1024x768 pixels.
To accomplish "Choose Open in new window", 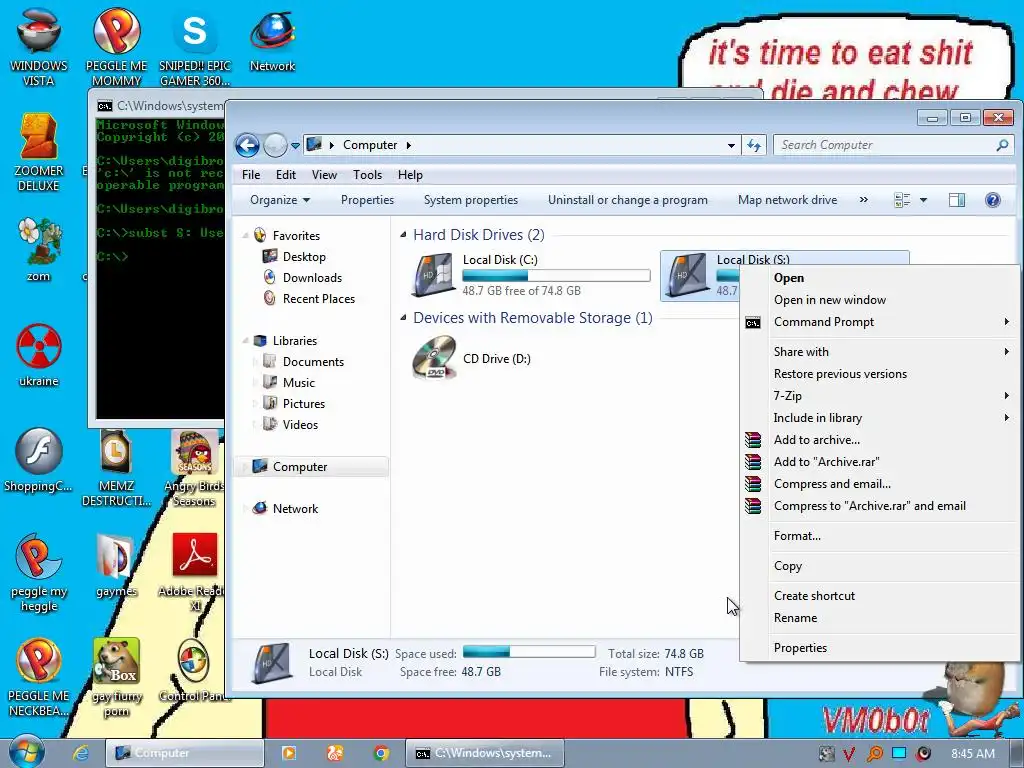I will (880, 300).
